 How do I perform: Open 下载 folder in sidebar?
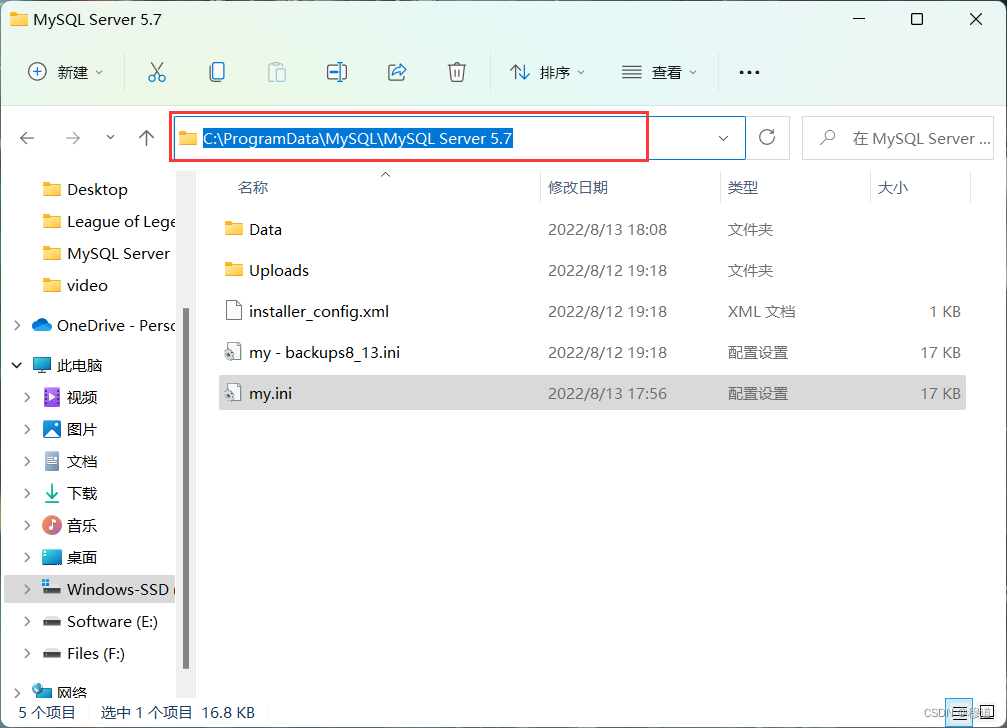(x=70, y=494)
